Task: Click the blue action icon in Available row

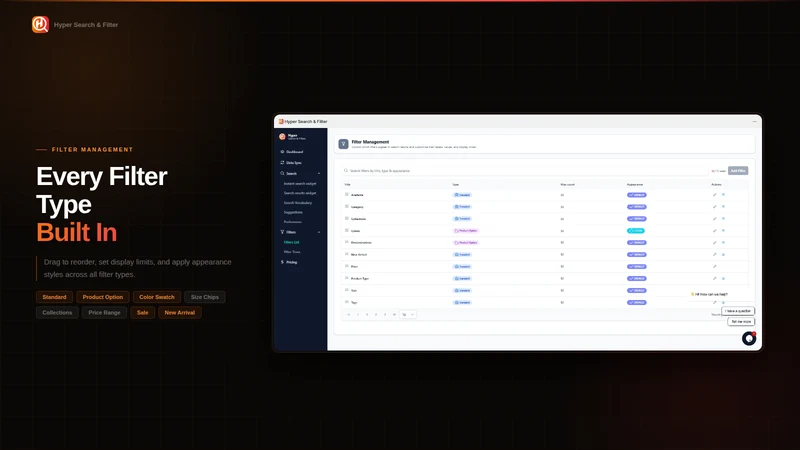Action: pos(723,195)
